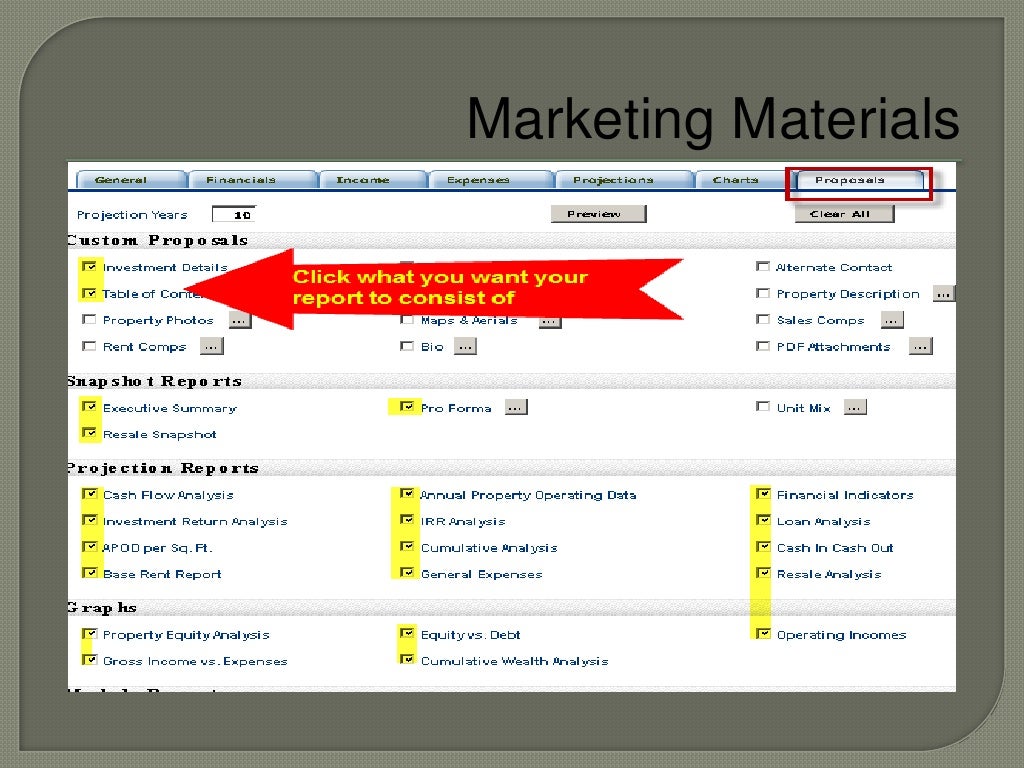Toggle the Financial Indicators checkbox
The height and width of the screenshot is (768, 1024).
763,494
